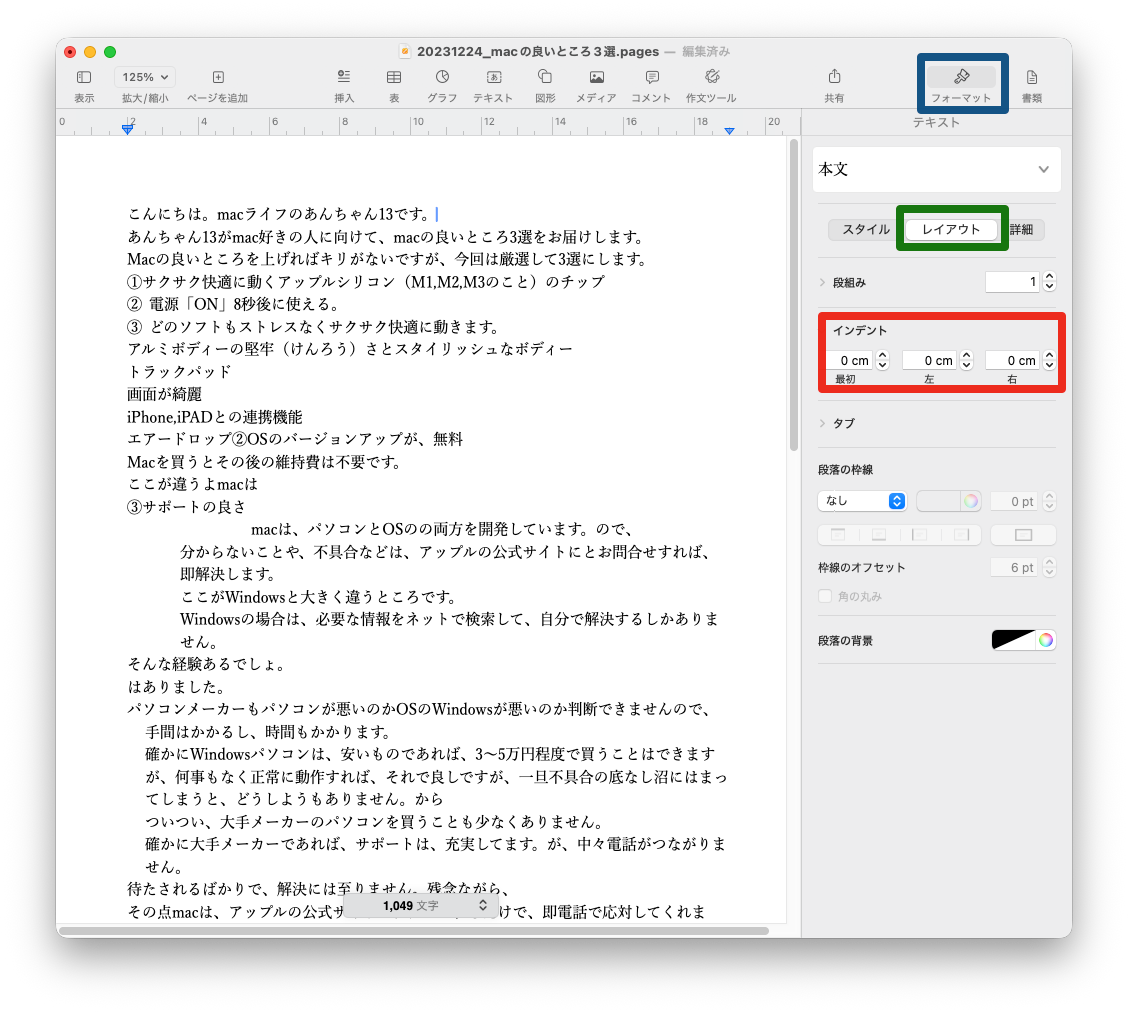Open the 挿入 insert menu icon
Viewport: 1128px width, 1012px height.
pyautogui.click(x=344, y=77)
